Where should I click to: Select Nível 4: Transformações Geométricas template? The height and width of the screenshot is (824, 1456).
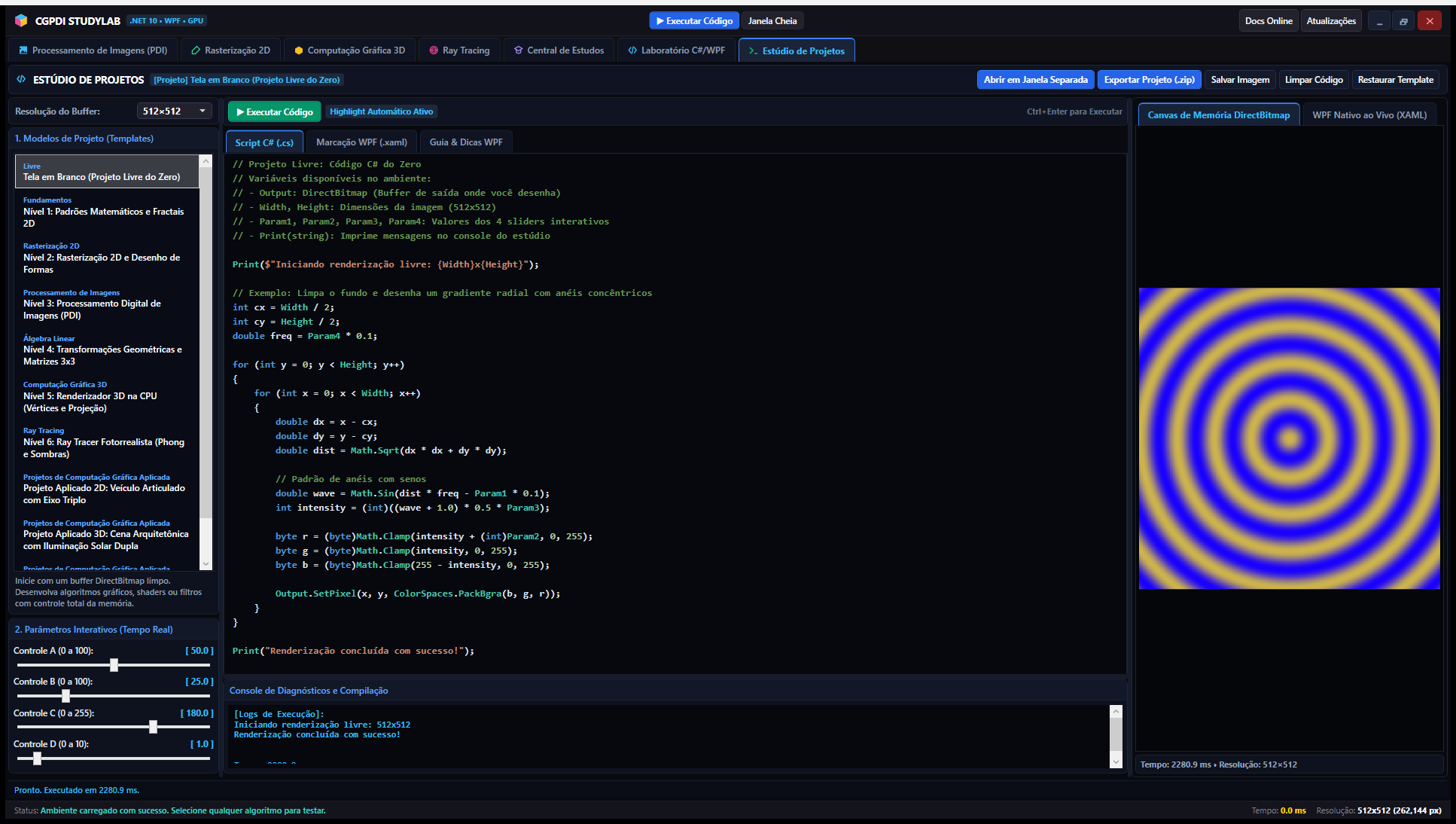[107, 350]
